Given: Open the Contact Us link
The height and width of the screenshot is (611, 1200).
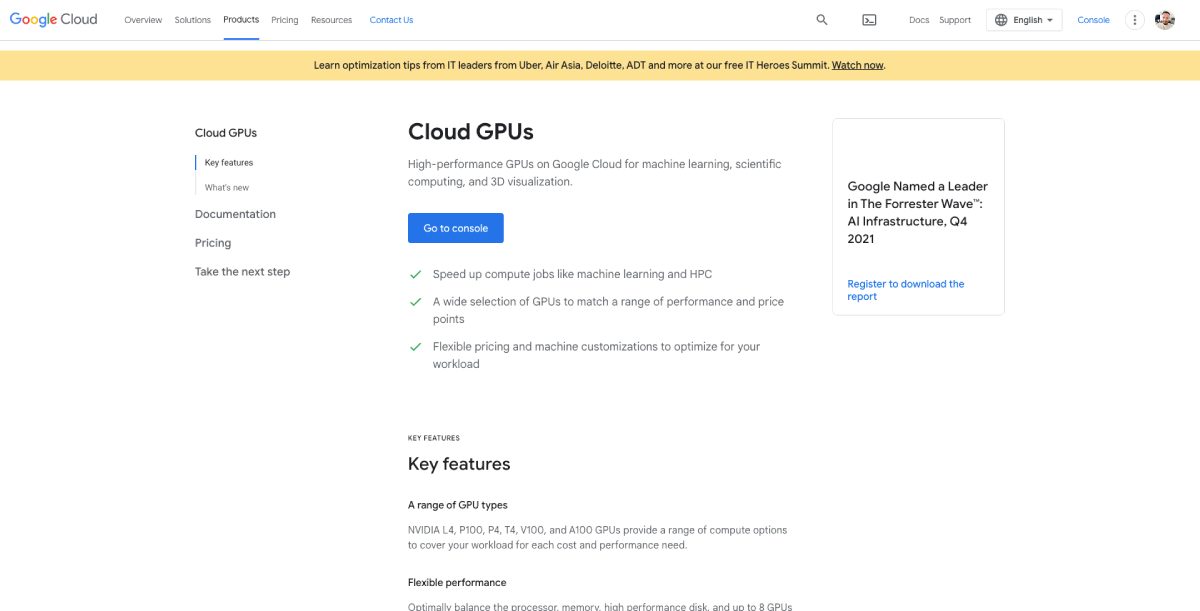Looking at the screenshot, I should coord(391,19).
